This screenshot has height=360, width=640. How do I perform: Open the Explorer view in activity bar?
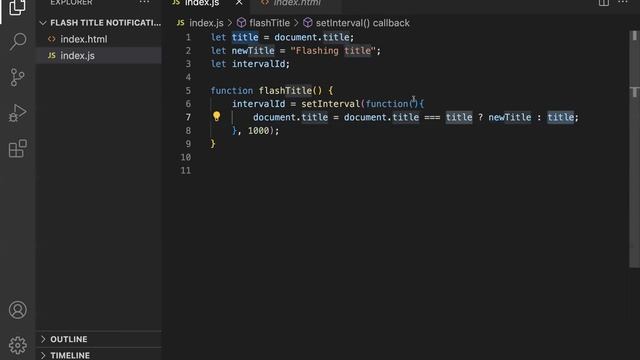[x=17, y=7]
